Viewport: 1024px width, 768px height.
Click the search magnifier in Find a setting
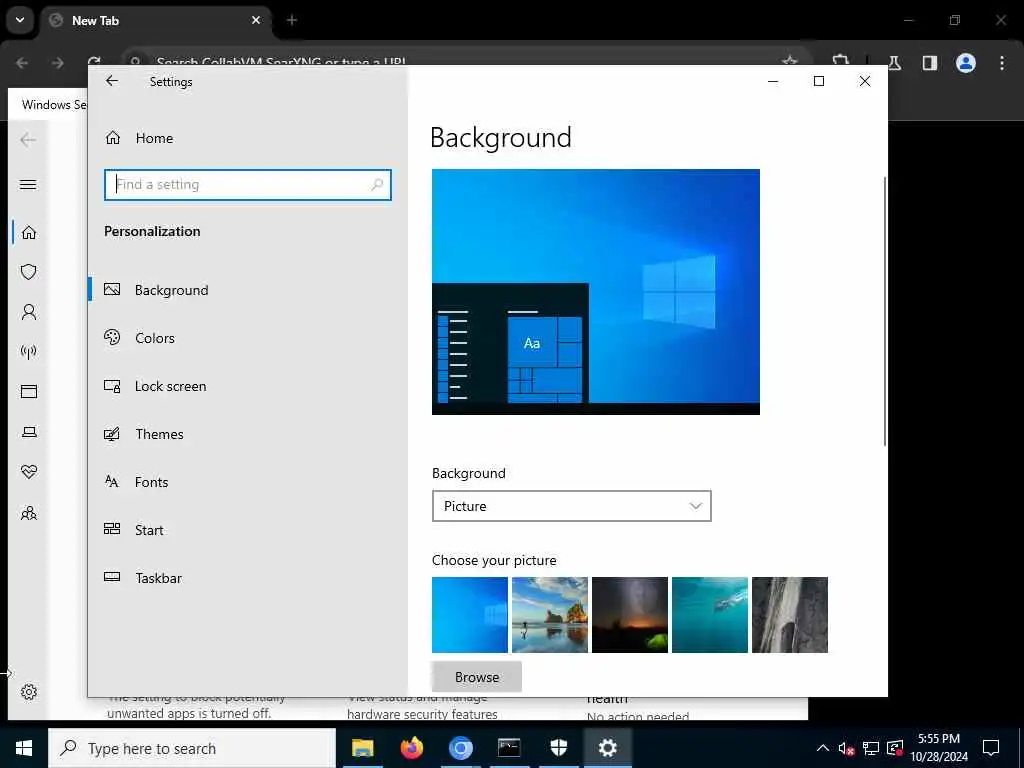(x=377, y=185)
